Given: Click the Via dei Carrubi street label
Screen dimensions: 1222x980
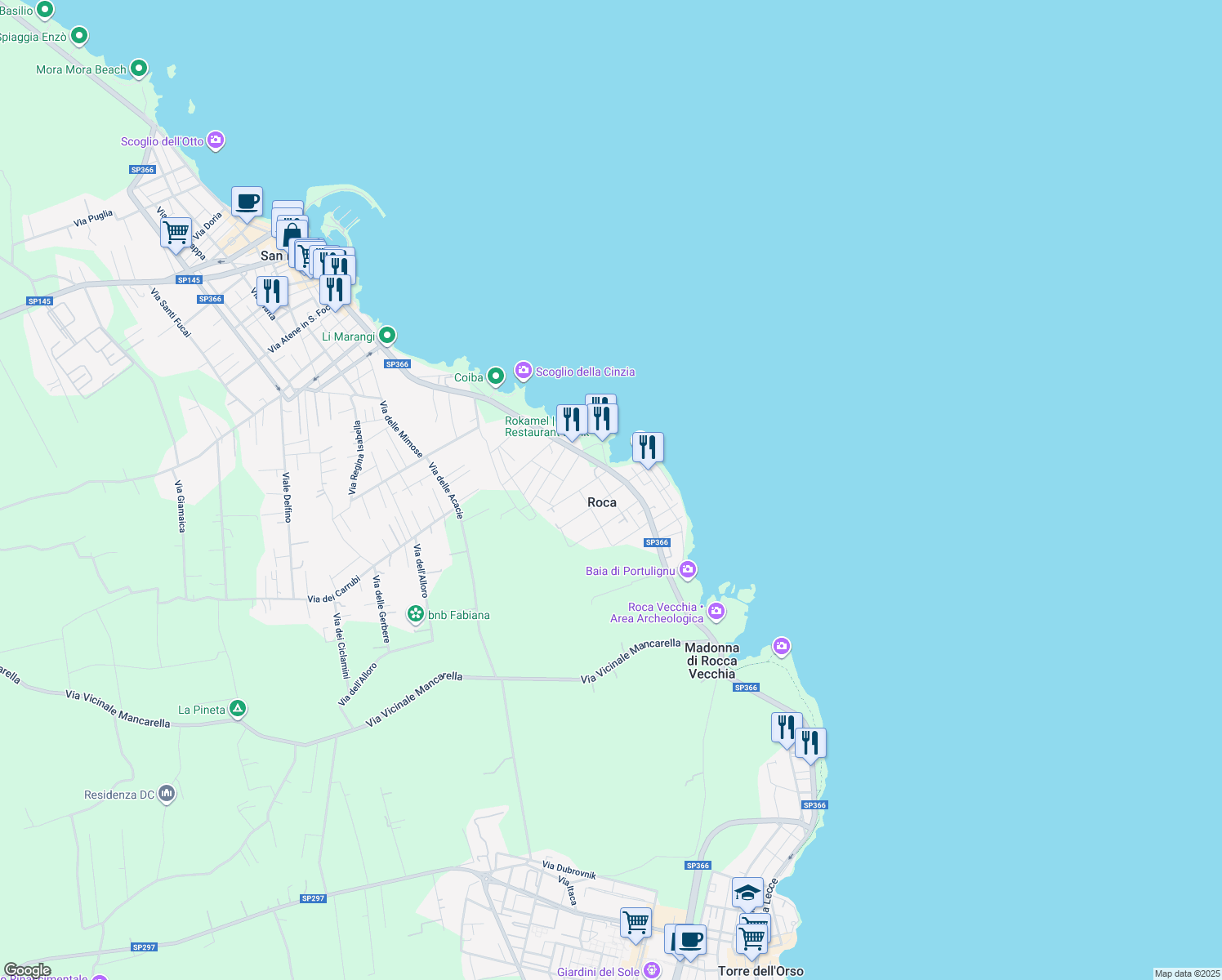Looking at the screenshot, I should click(x=334, y=590).
